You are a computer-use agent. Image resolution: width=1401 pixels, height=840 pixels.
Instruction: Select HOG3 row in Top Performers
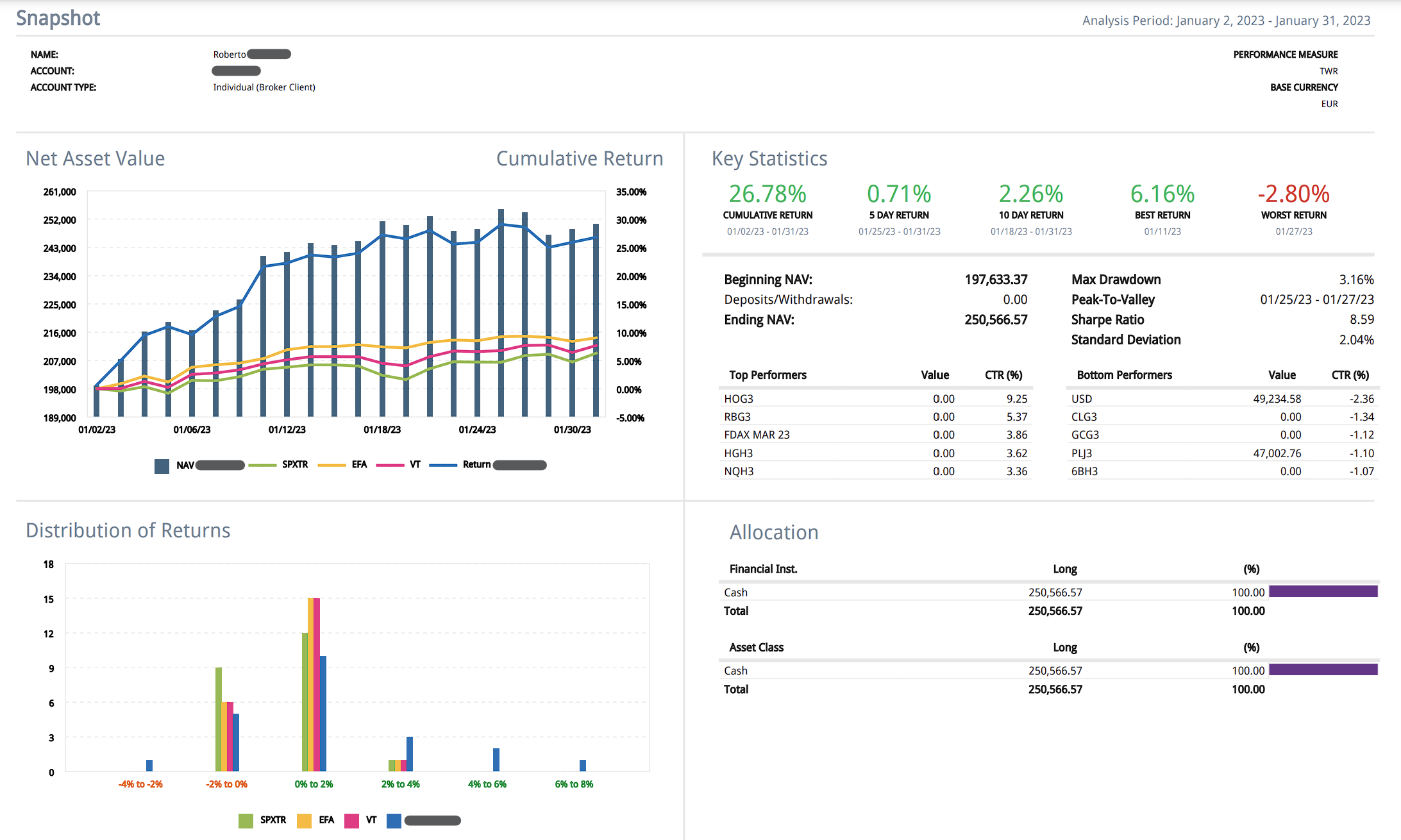[x=739, y=399]
